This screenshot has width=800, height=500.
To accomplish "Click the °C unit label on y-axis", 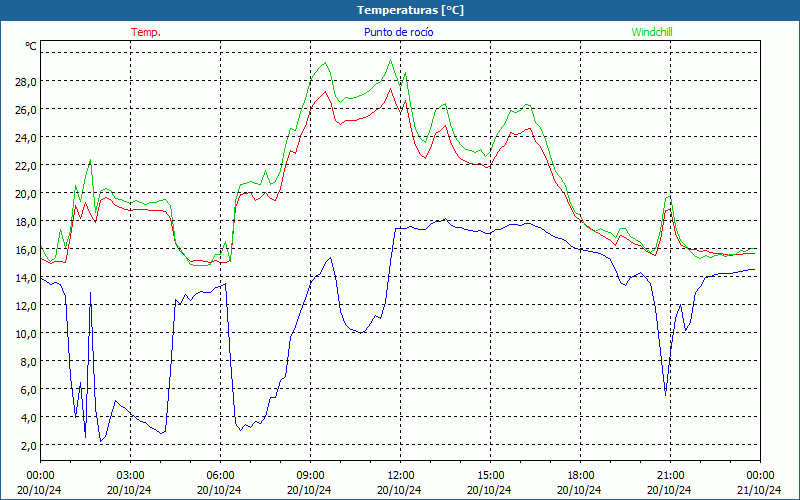I will point(31,46).
